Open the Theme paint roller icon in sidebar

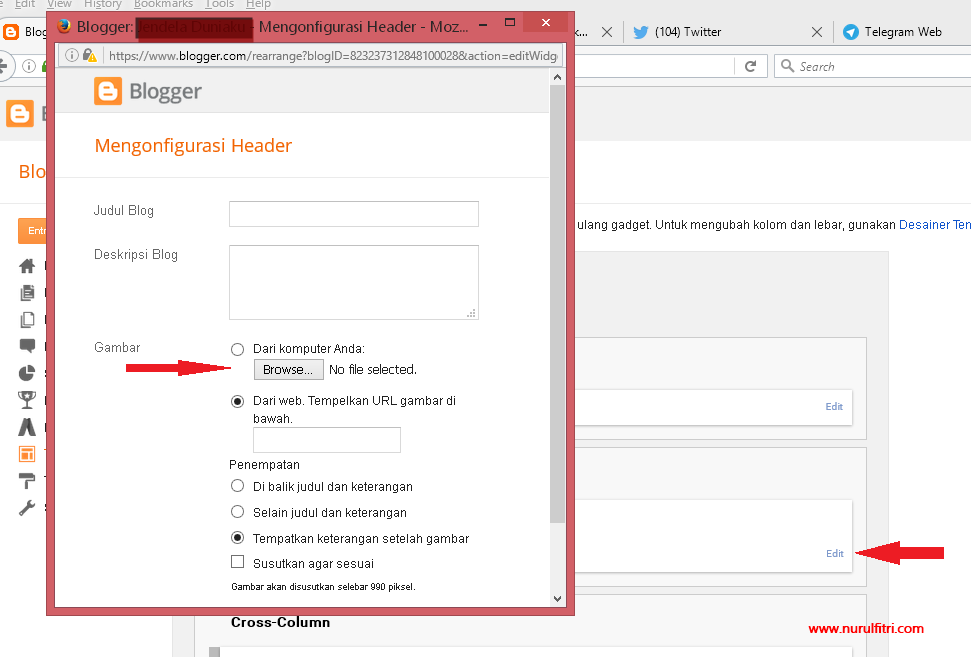pyautogui.click(x=27, y=481)
